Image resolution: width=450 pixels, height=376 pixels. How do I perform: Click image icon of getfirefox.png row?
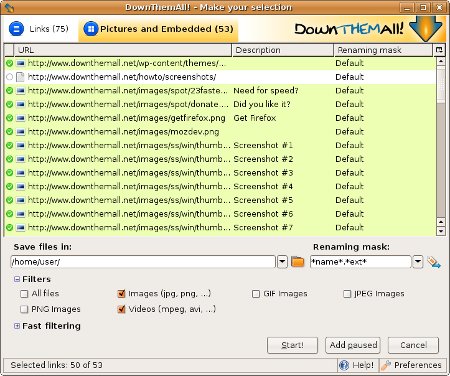click(x=21, y=118)
